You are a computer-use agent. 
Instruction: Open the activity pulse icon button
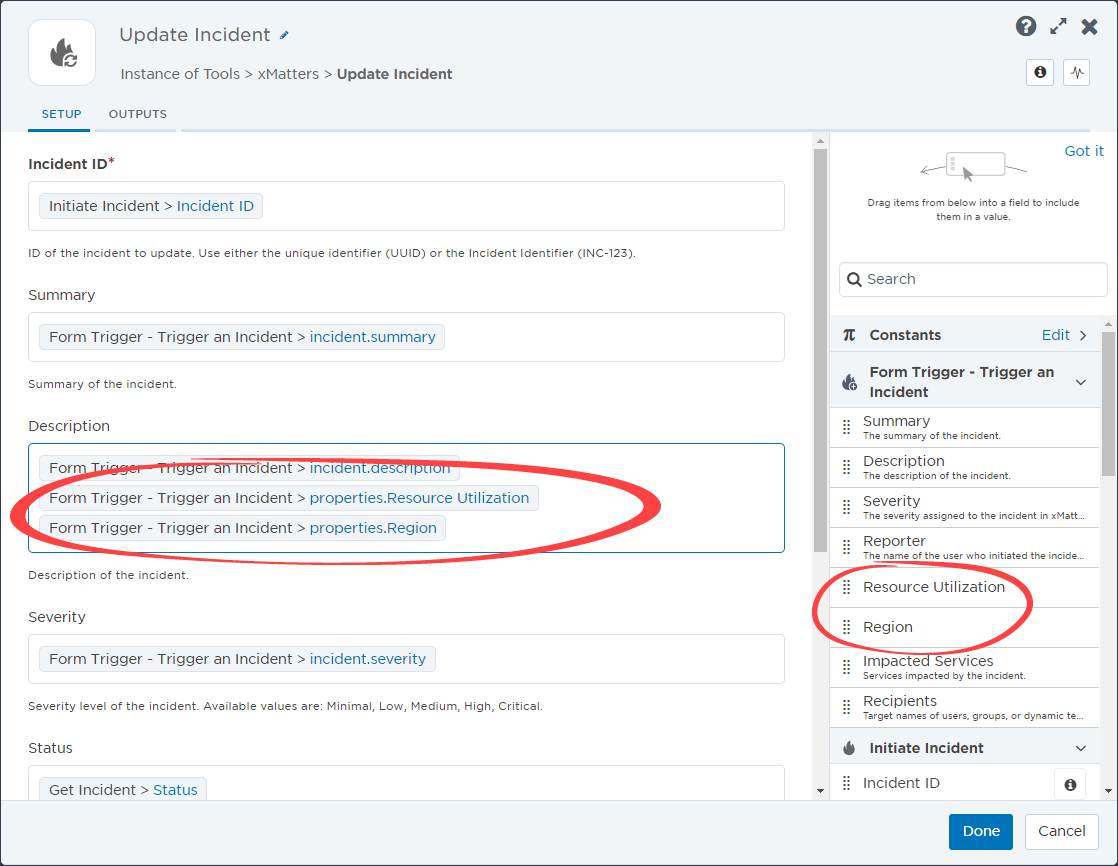(1077, 72)
